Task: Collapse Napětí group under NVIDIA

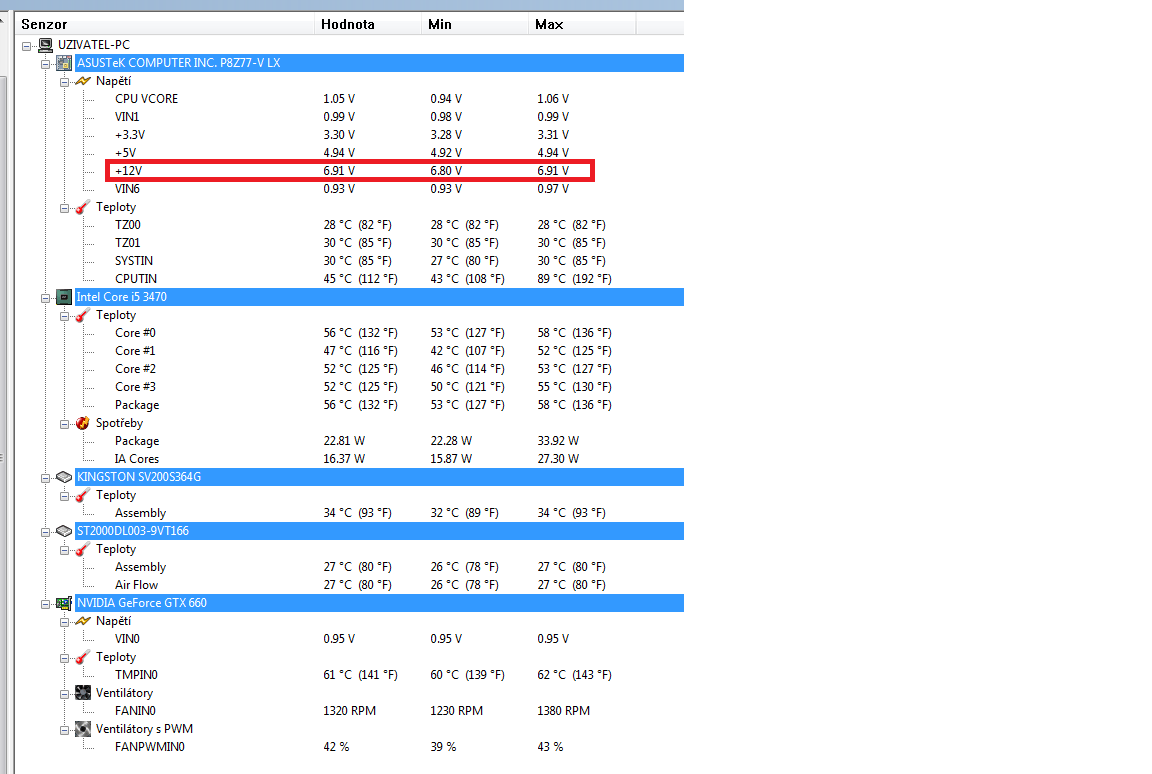Action: point(65,621)
